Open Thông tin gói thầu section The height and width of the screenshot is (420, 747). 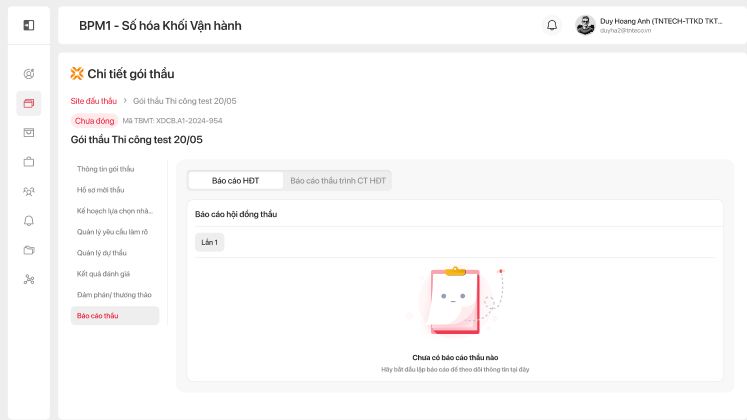pyautogui.click(x=105, y=169)
